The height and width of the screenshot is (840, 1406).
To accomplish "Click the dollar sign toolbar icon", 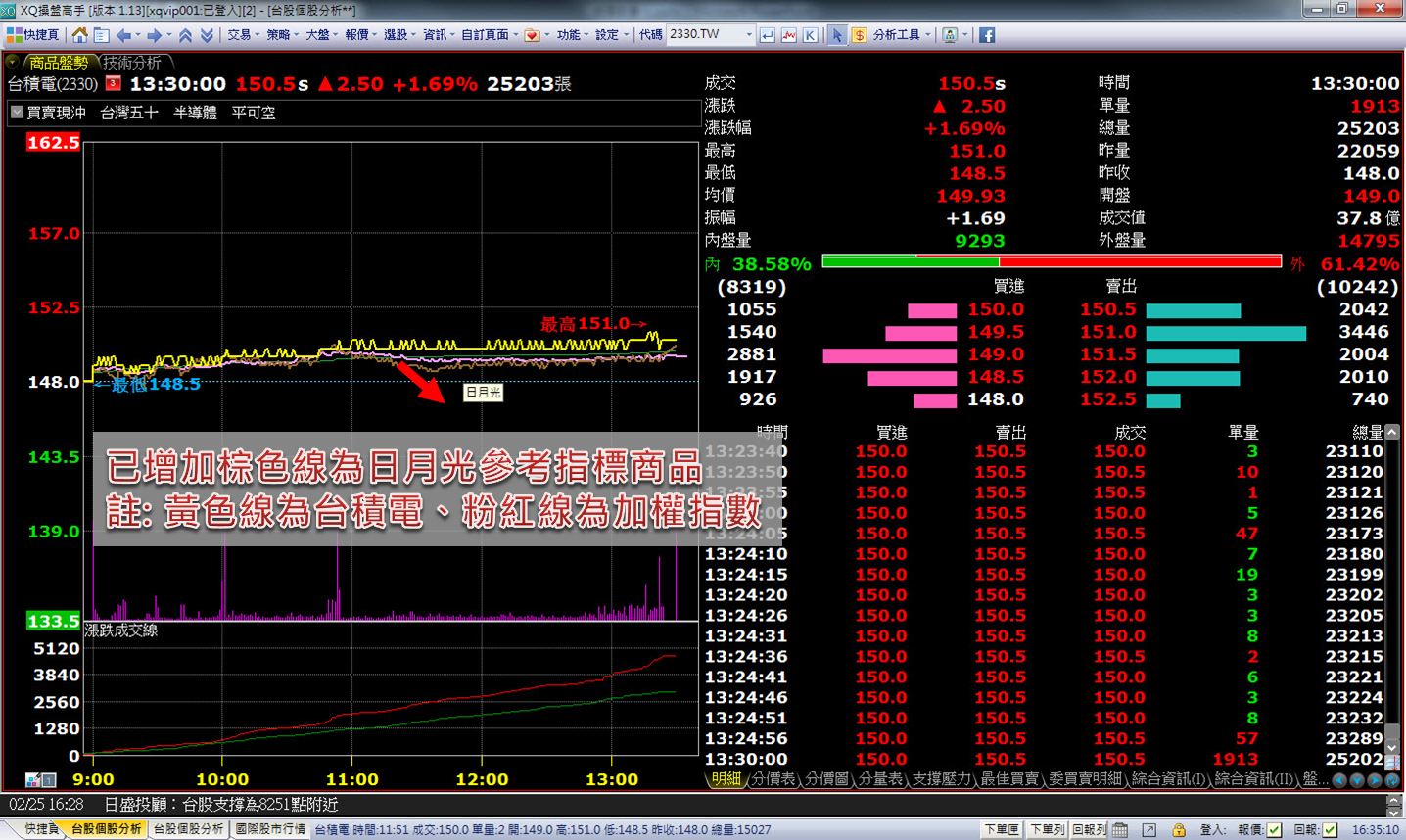I will tap(858, 35).
